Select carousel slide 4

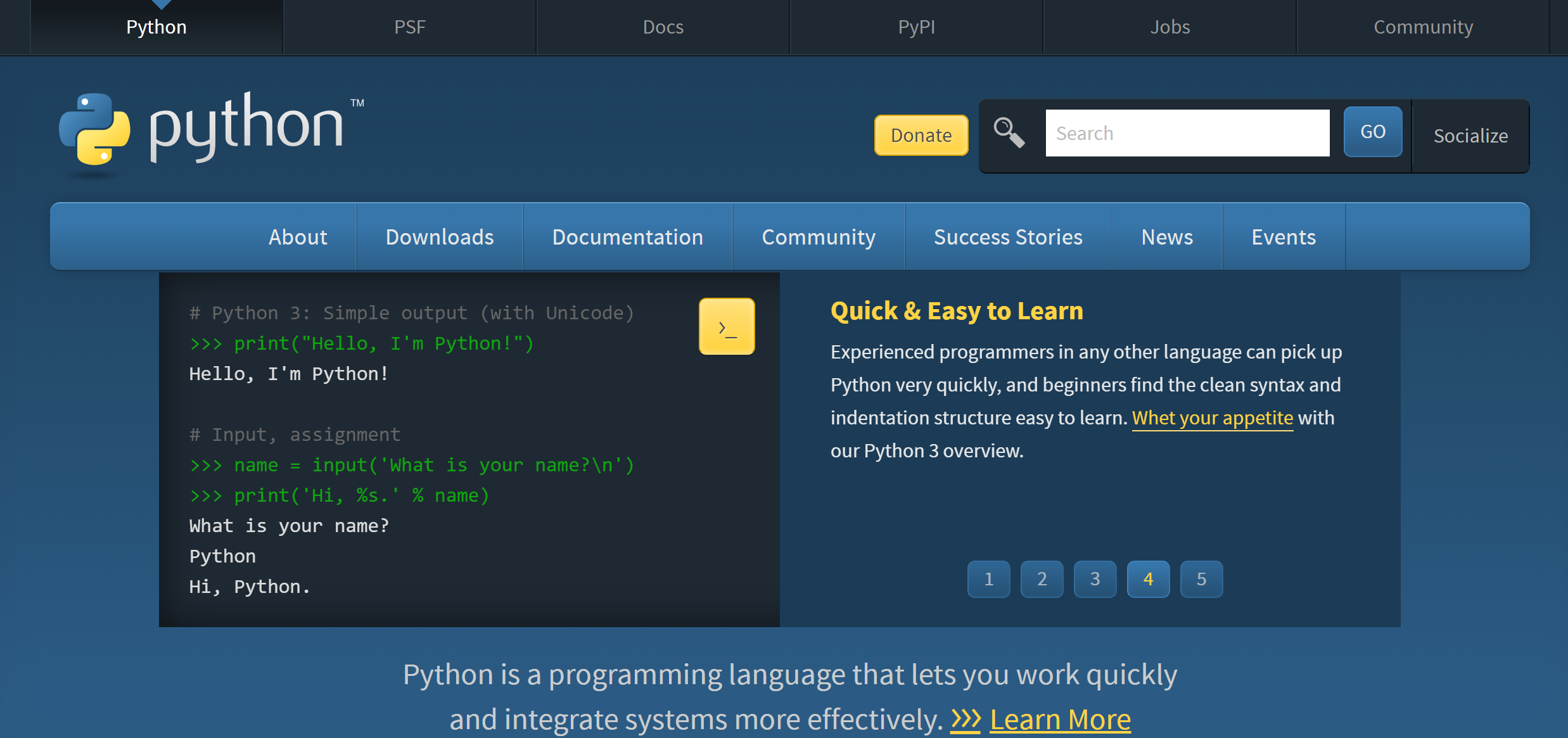coord(1148,579)
